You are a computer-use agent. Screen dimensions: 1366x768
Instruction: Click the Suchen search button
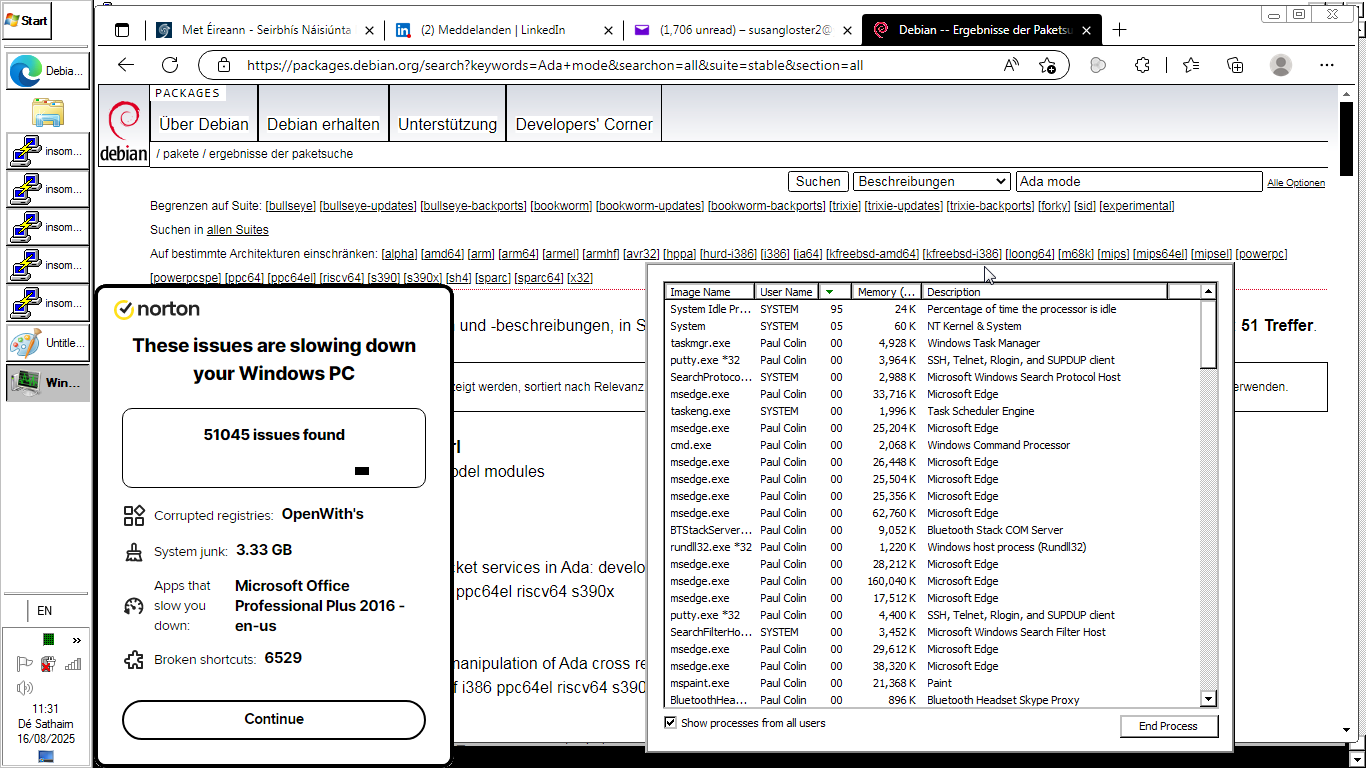(x=818, y=182)
